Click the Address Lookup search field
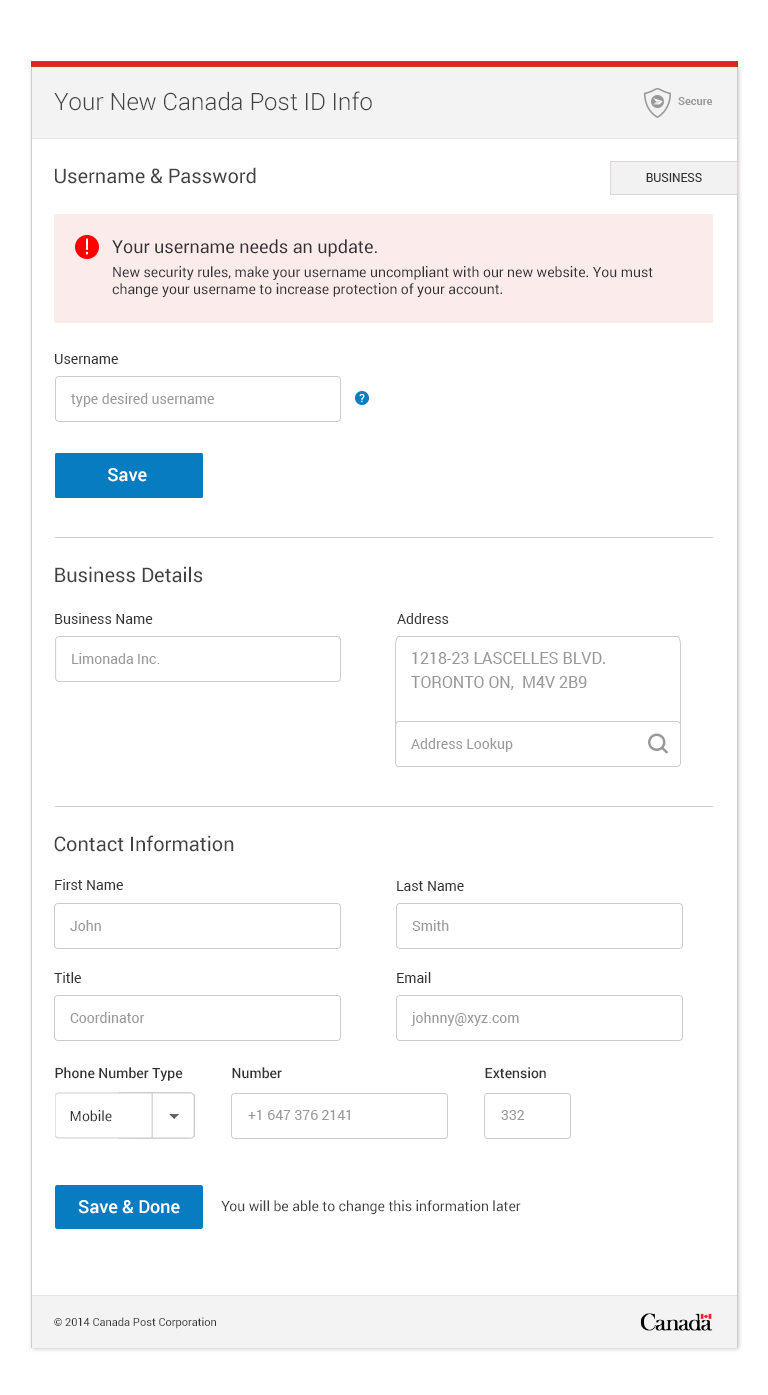This screenshot has height=1395, width=768. [538, 744]
